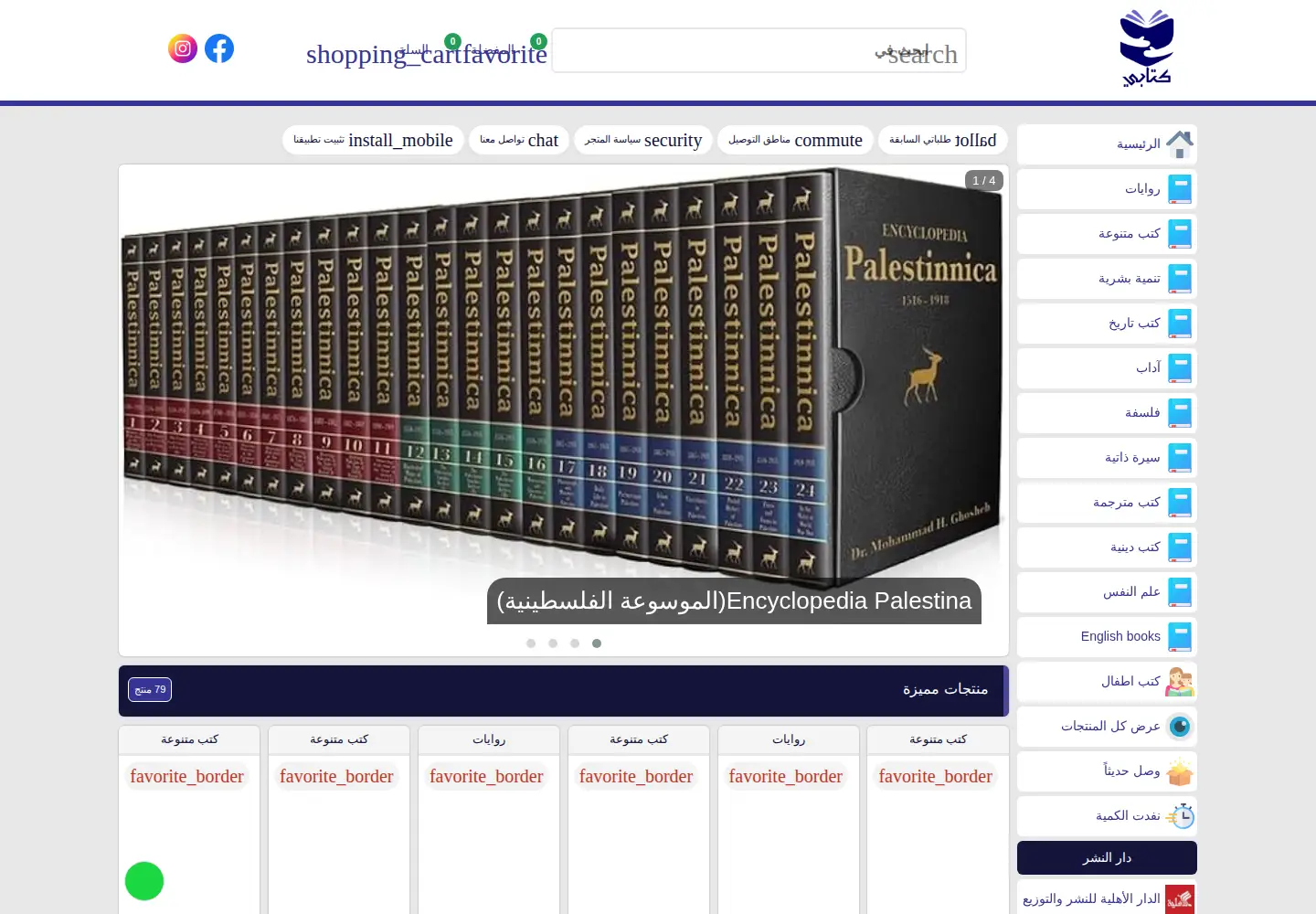Click the book icon beside سيرة ذاتية

click(1180, 458)
